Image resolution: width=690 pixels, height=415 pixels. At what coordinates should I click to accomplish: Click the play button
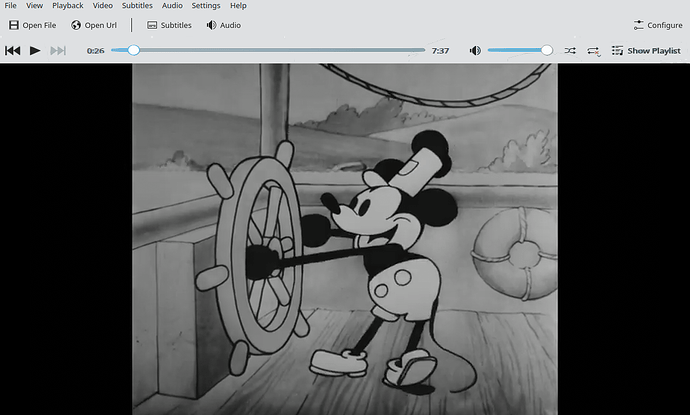[35, 51]
